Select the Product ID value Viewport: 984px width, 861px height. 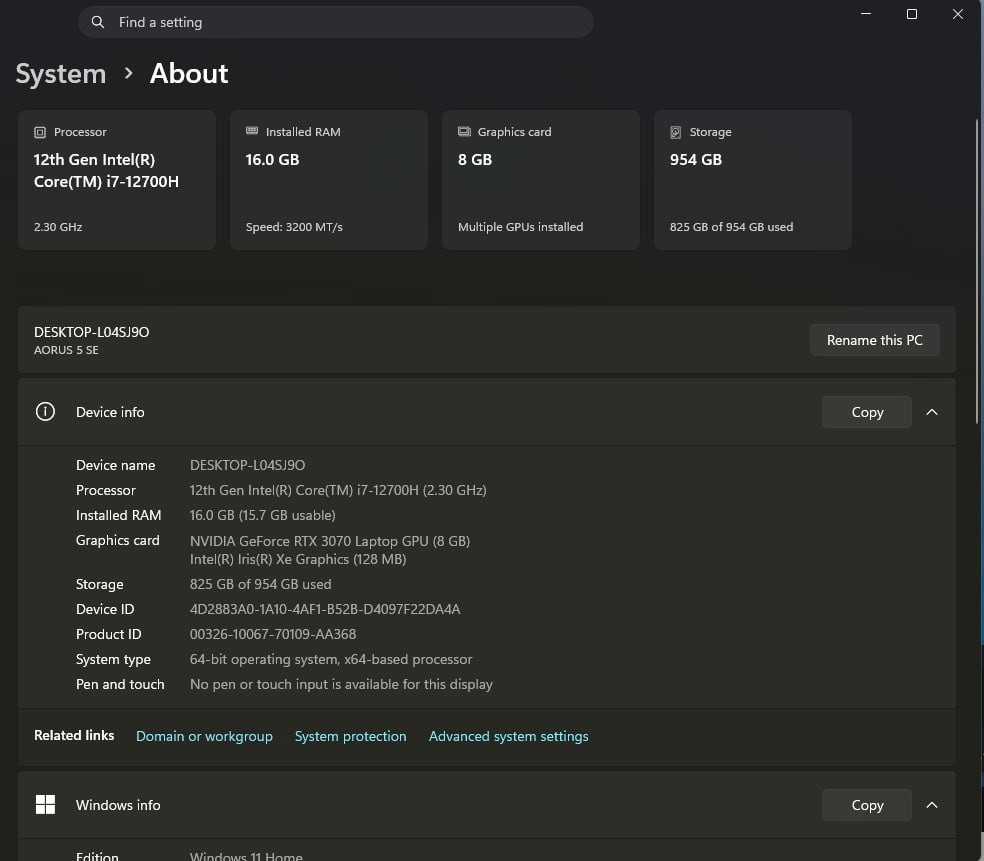pyautogui.click(x=273, y=634)
